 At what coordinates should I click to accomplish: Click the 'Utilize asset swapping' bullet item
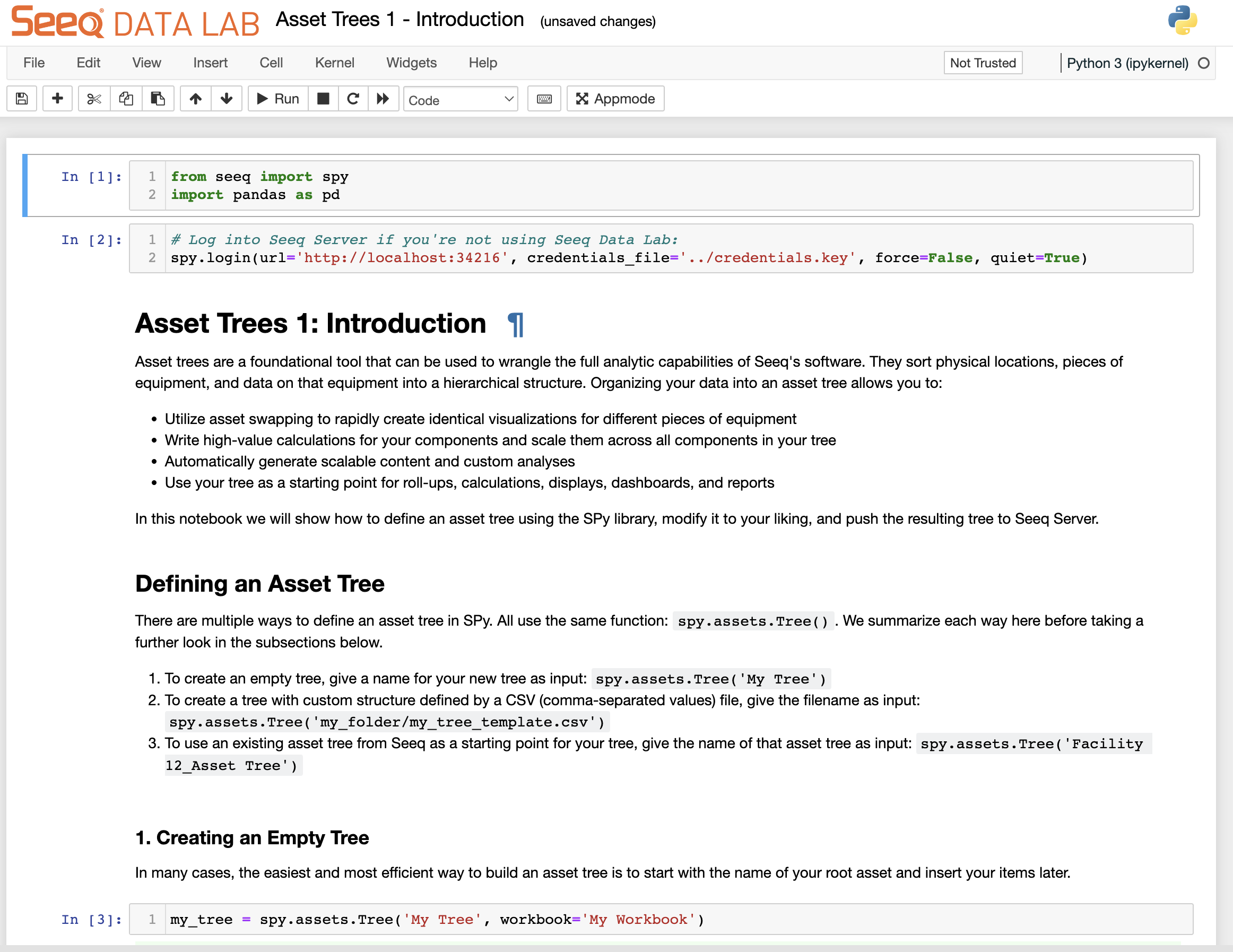[481, 419]
